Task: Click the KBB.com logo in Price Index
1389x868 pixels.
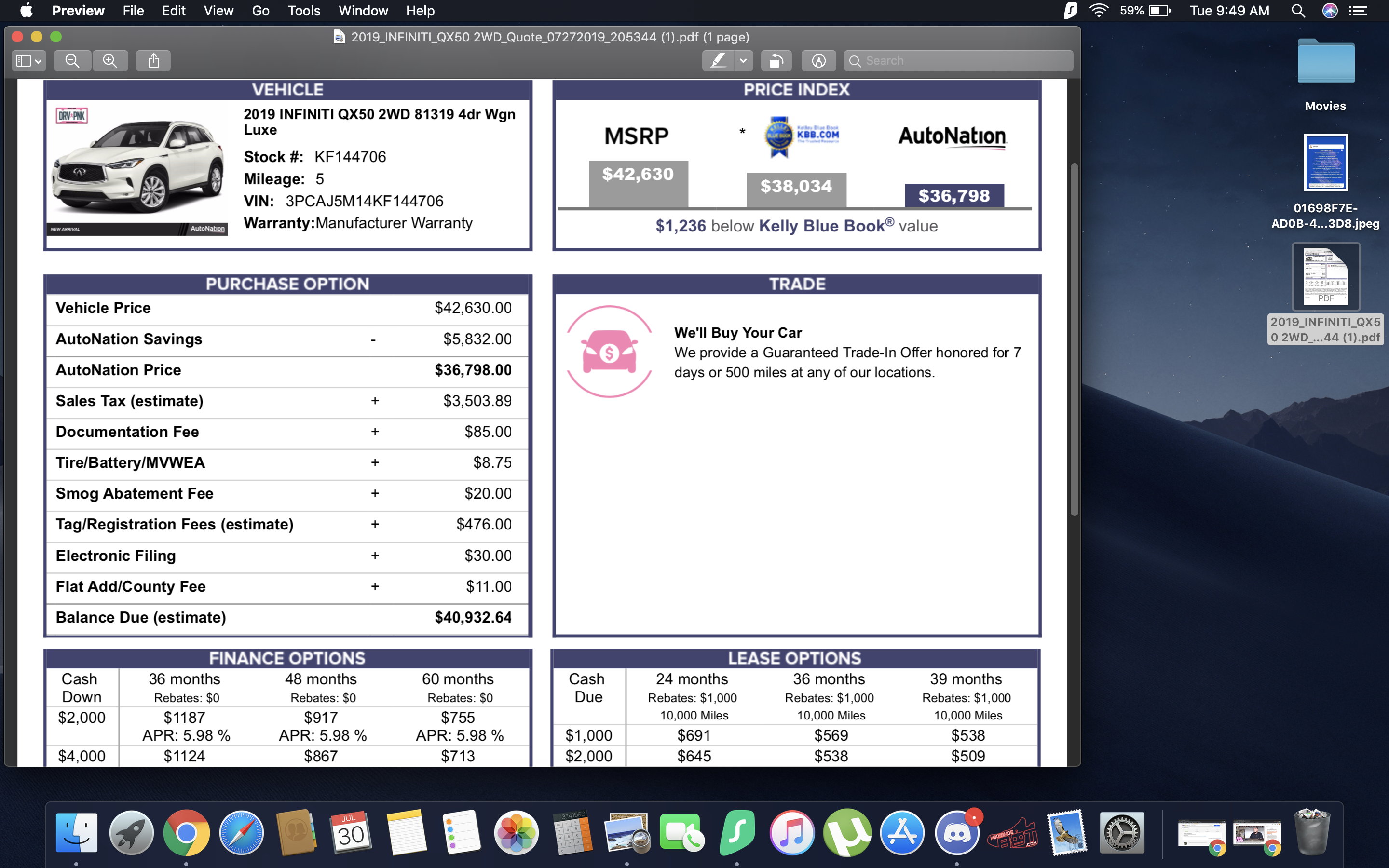Action: [803, 136]
